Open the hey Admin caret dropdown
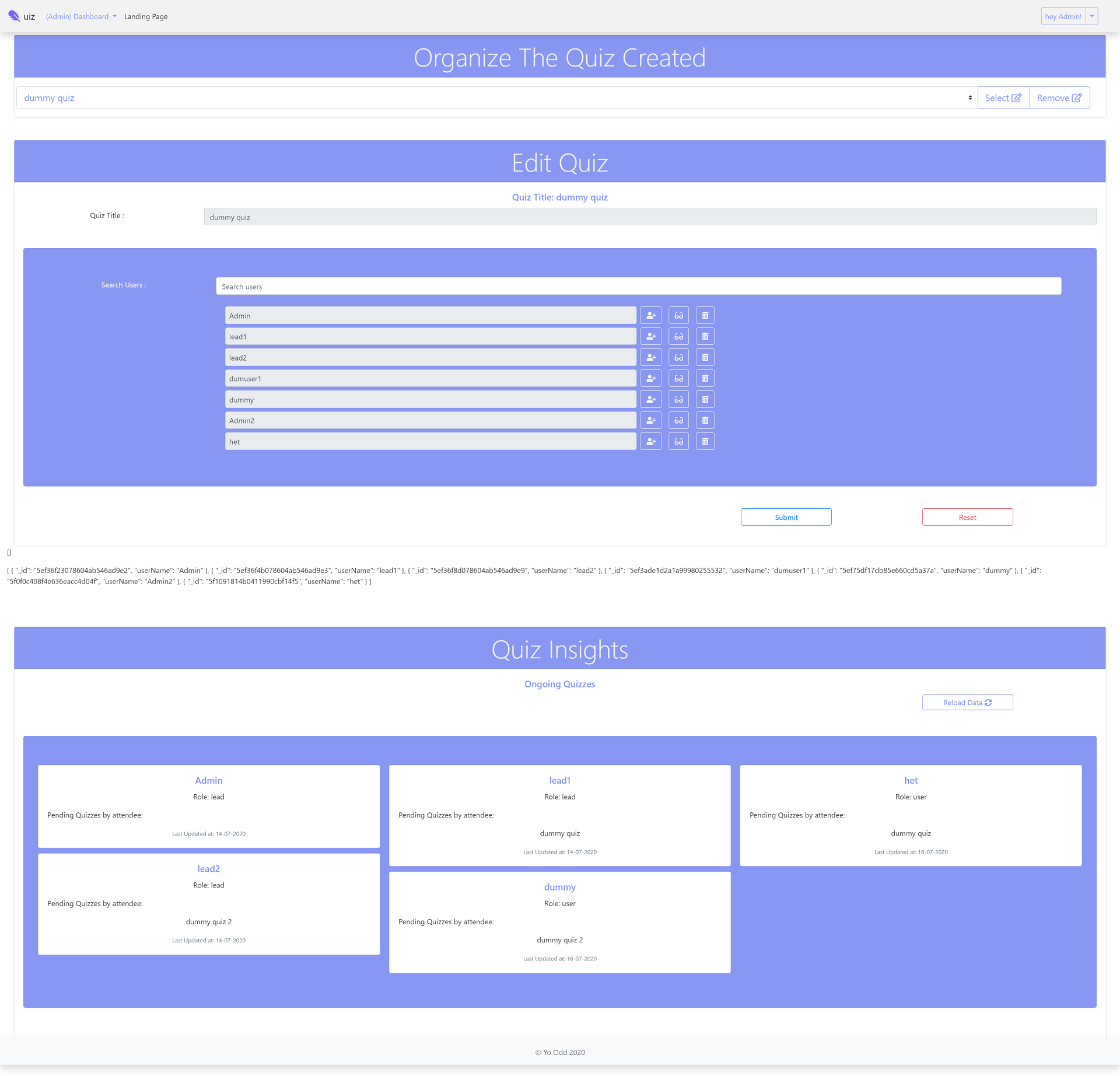The width and height of the screenshot is (1120, 1076). pos(1092,16)
